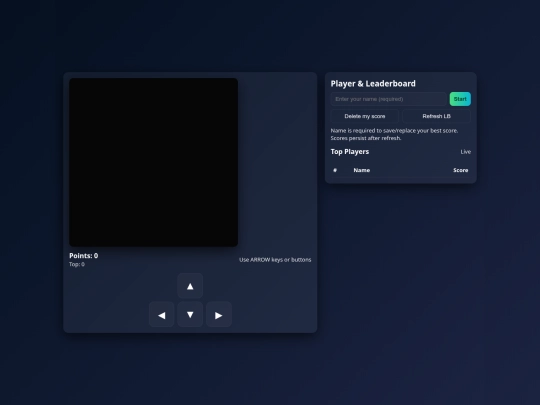The width and height of the screenshot is (540, 405).
Task: Click the 'Name is required to save' note
Action: [394, 131]
